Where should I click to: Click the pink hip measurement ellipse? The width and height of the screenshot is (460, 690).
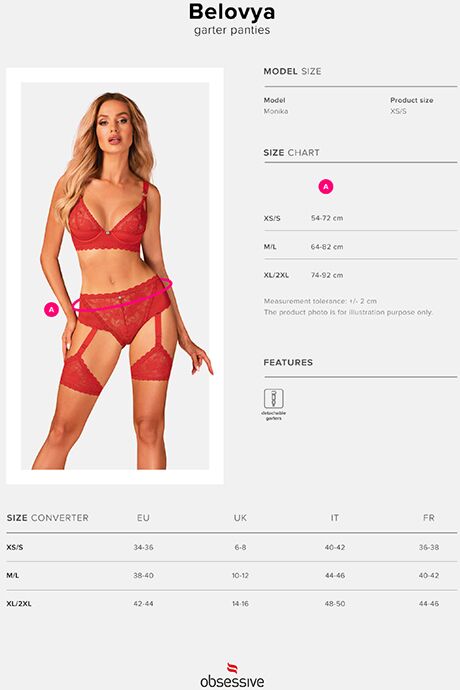(x=122, y=294)
